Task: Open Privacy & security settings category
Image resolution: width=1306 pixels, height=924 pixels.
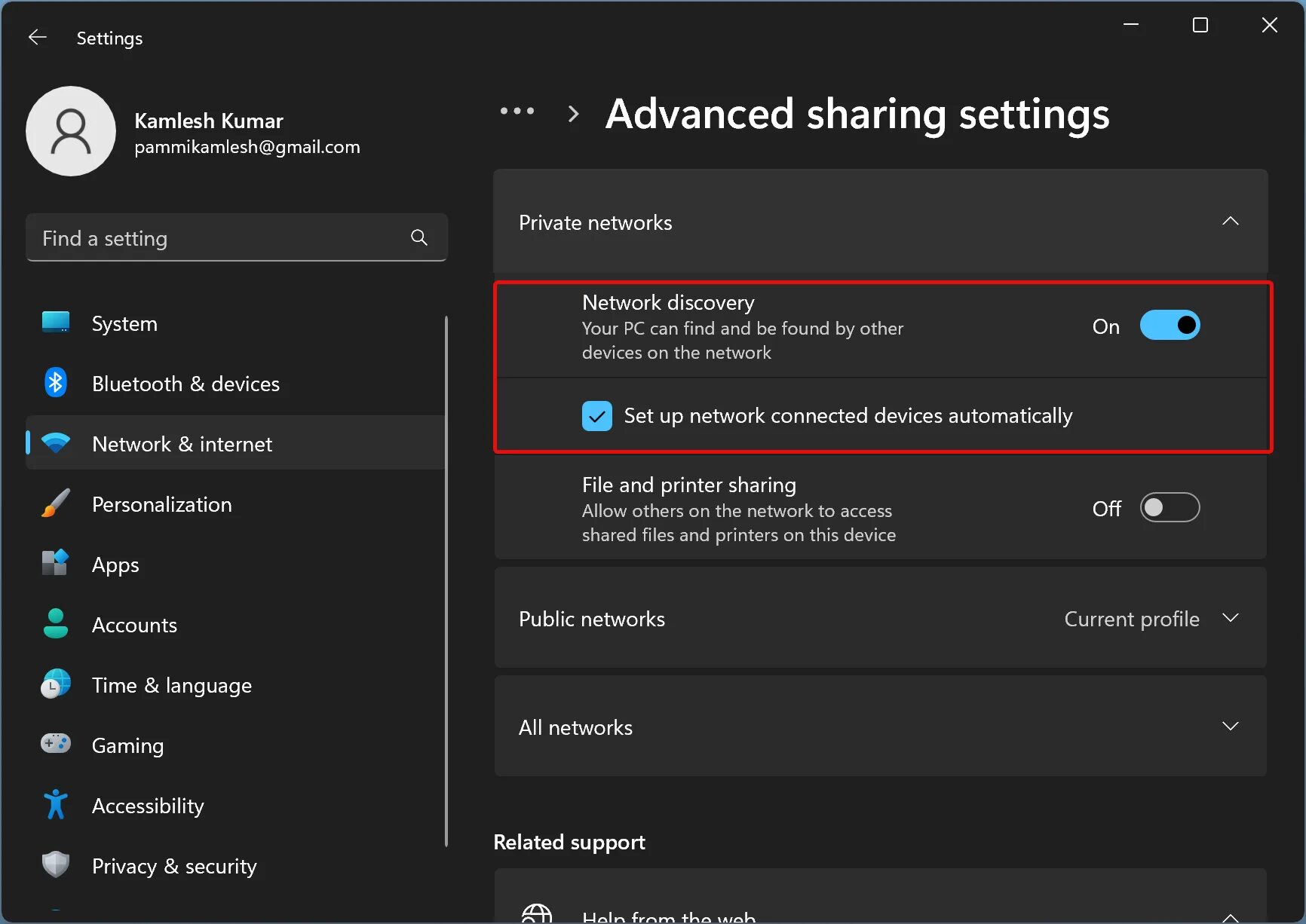Action: [x=174, y=866]
